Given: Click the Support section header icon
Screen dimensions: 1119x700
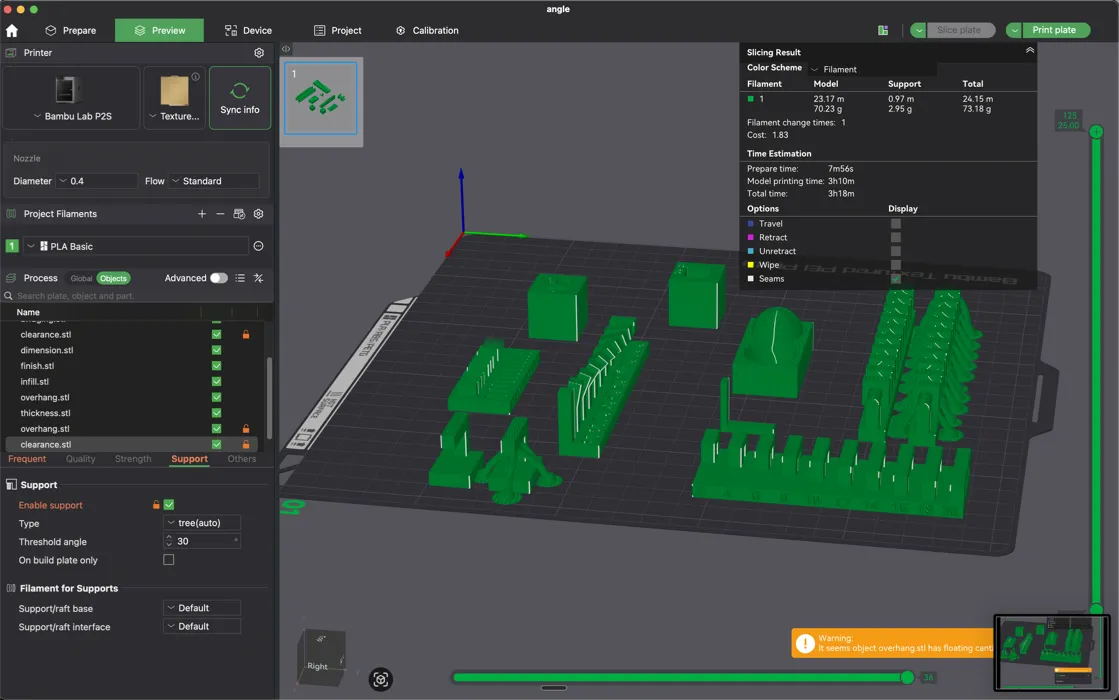Looking at the screenshot, I should point(11,485).
